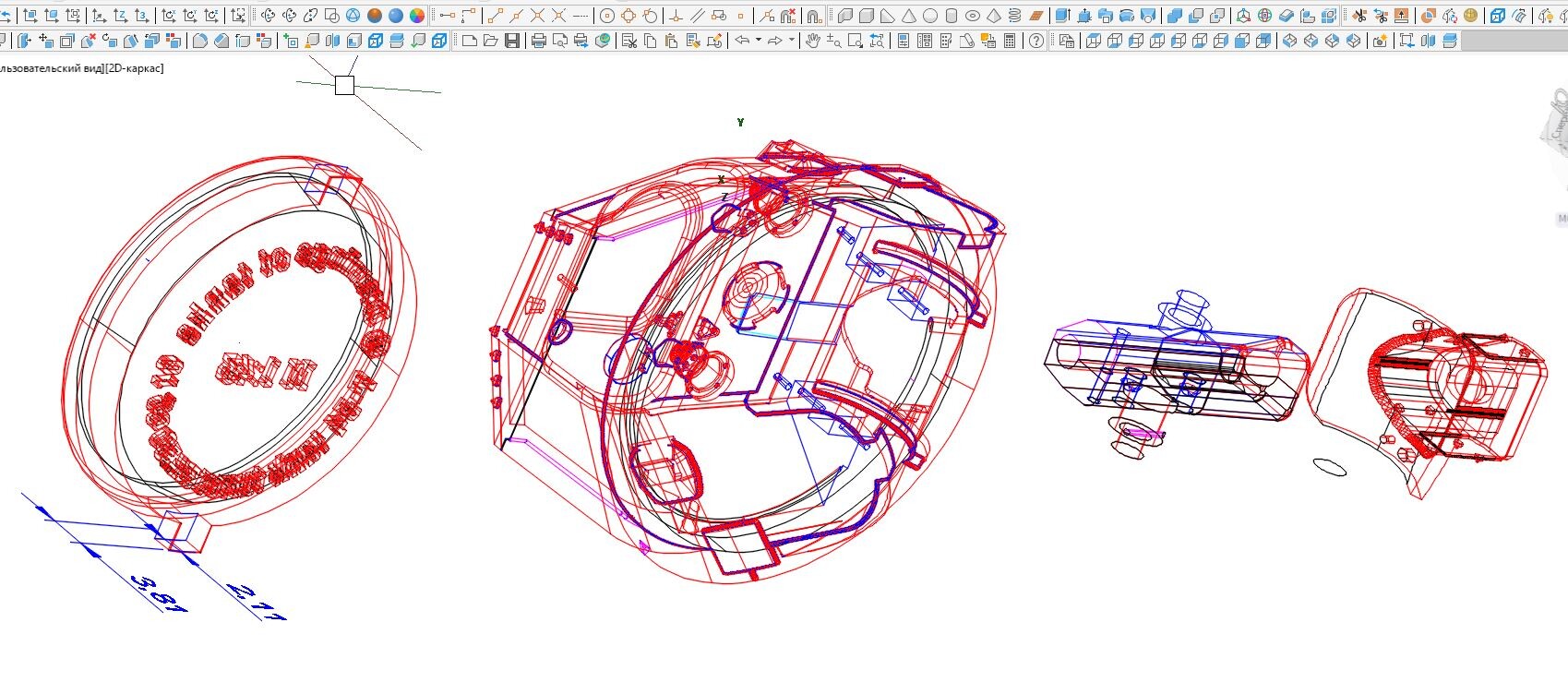
Task: Create a Helix
Action: [x=1014, y=16]
